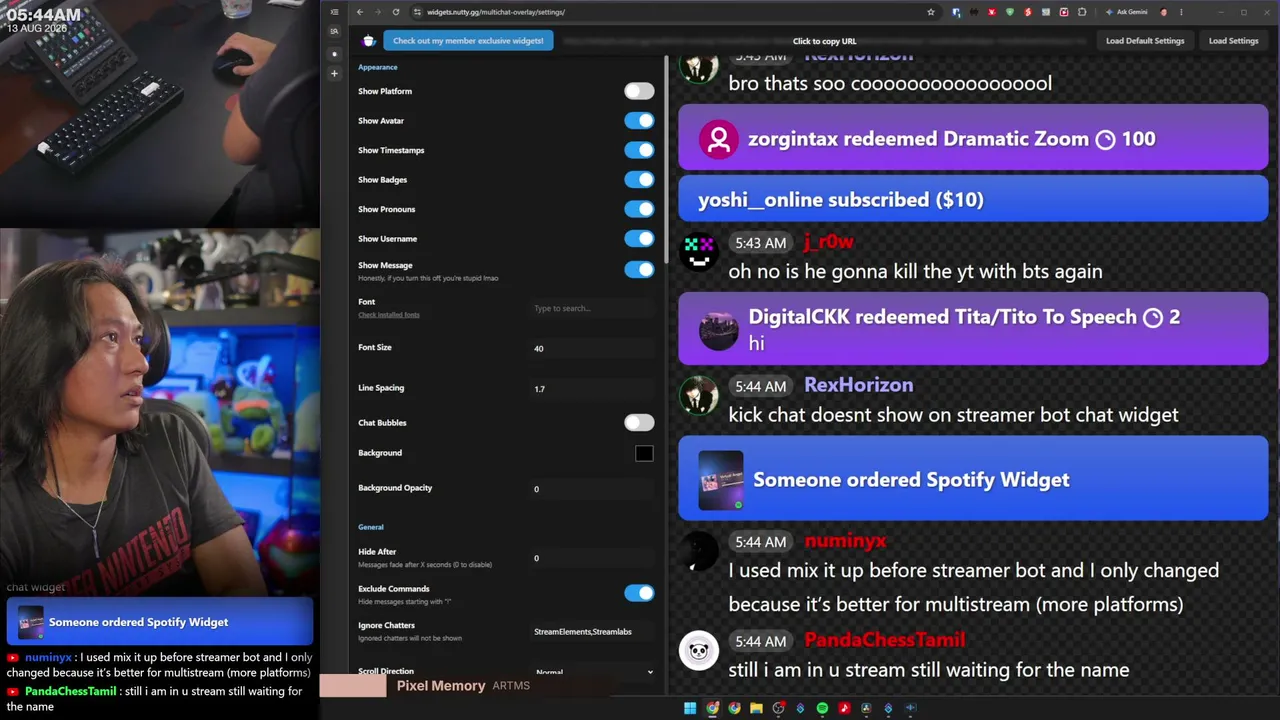
Task: Turn off Exclude Commands switch
Action: [639, 593]
